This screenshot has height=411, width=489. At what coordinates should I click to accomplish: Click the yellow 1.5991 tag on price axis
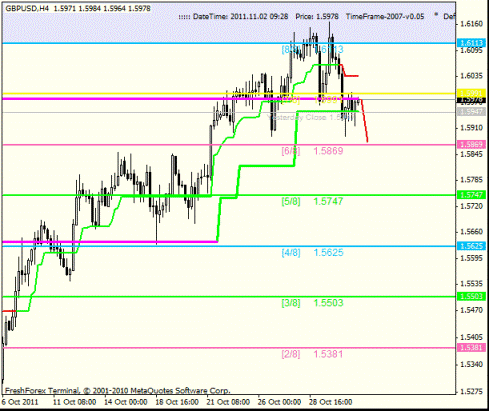pos(471,93)
